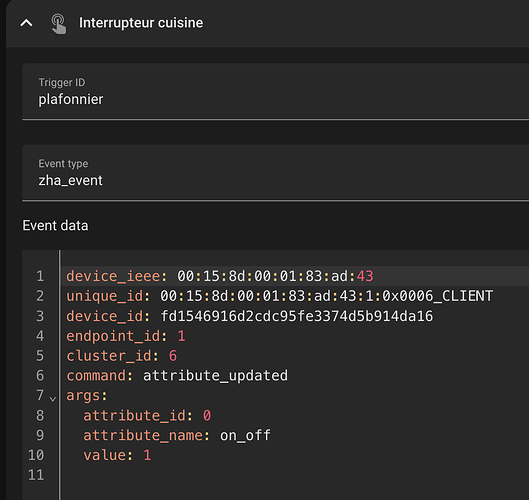529x500 pixels.
Task: Edit the Event type field zha_event
Action: pos(275,172)
